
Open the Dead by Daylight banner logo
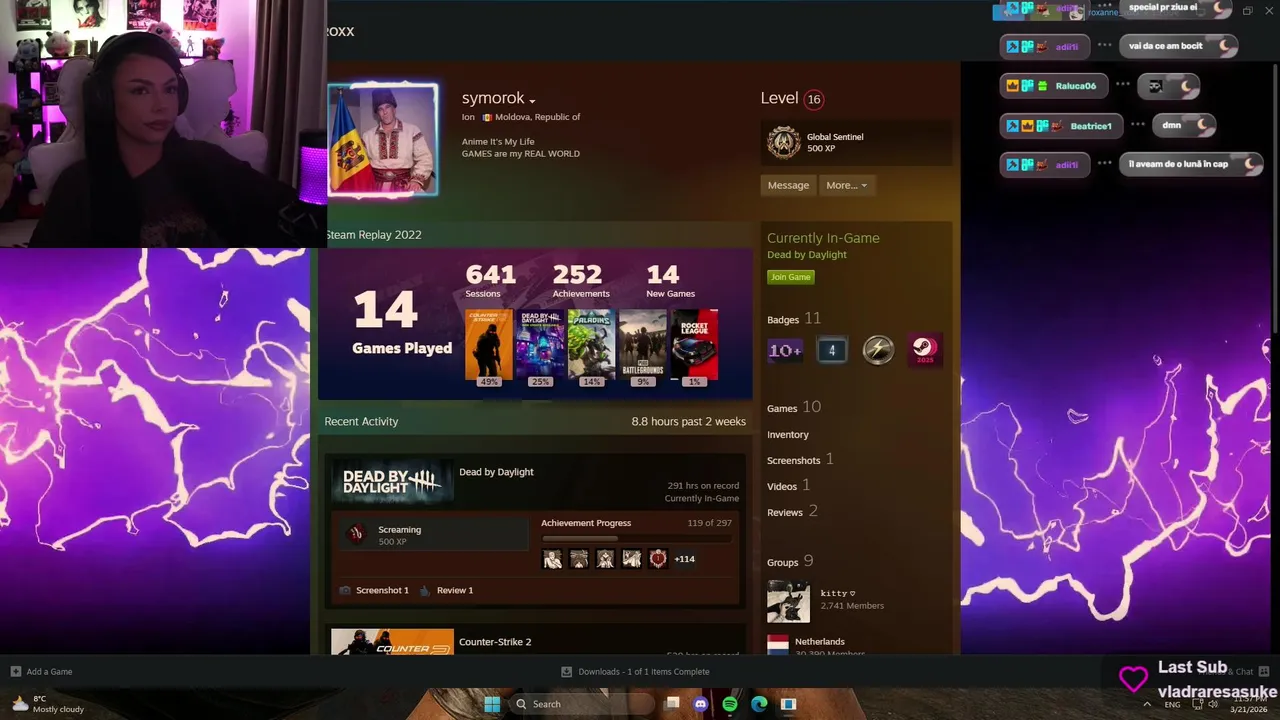391,482
